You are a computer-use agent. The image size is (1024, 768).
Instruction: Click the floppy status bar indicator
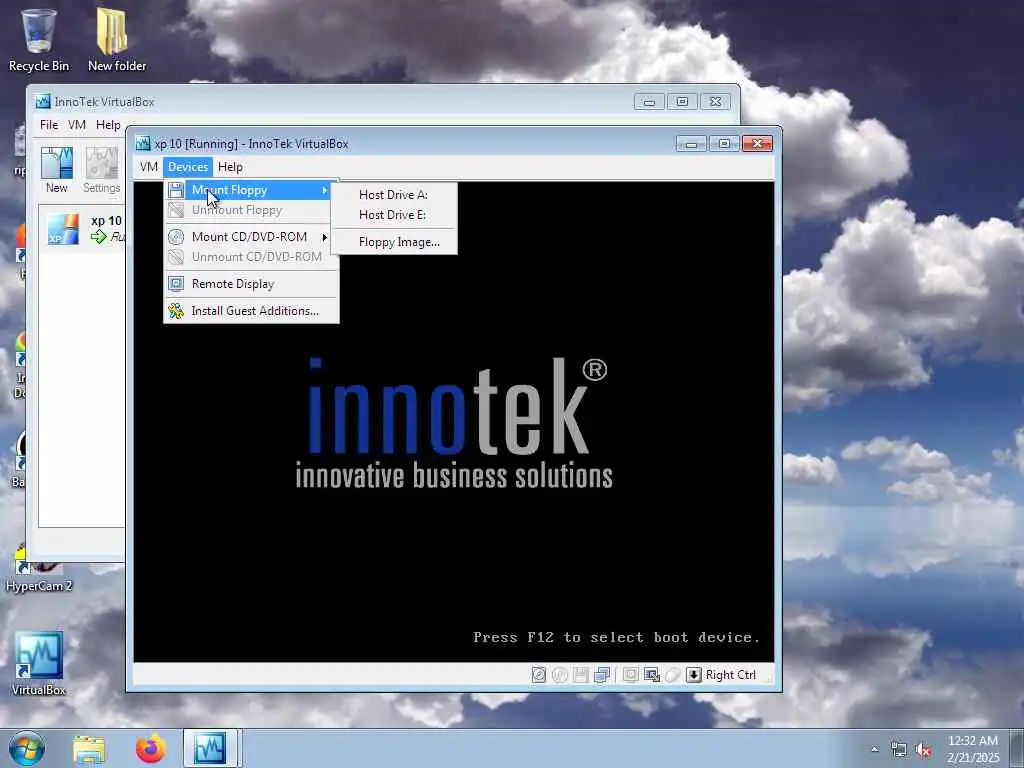point(581,675)
